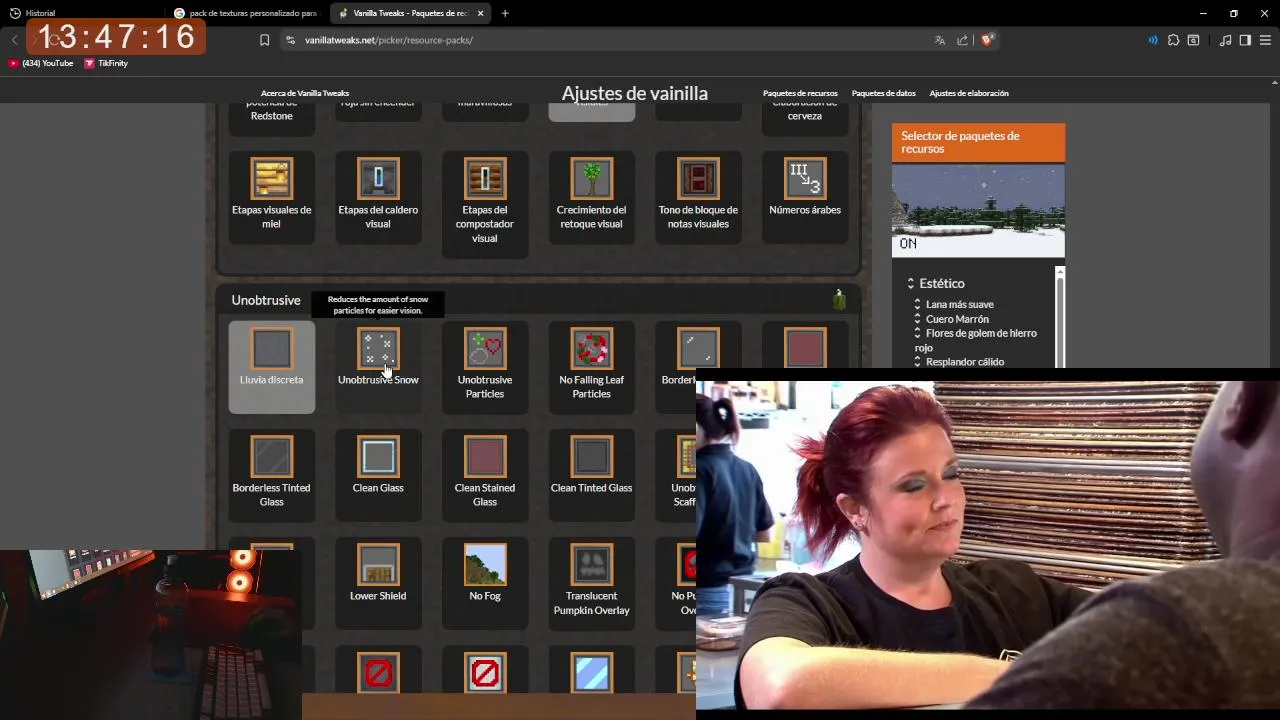Viewport: 1280px width, 720px height.
Task: Close the Vanilla Tweaks browser tab
Action: point(481,13)
